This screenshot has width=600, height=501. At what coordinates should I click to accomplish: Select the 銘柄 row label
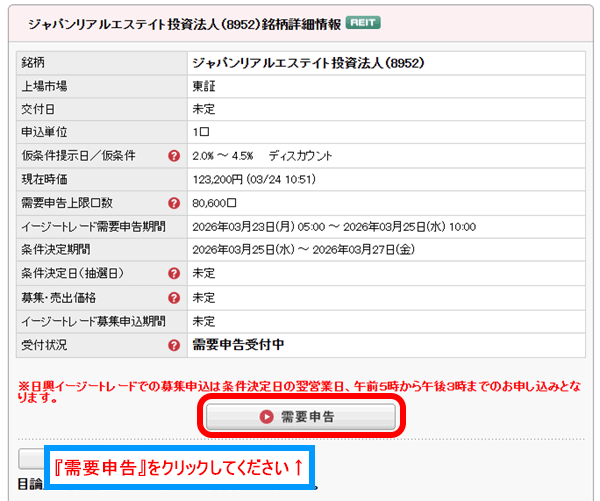pos(33,62)
